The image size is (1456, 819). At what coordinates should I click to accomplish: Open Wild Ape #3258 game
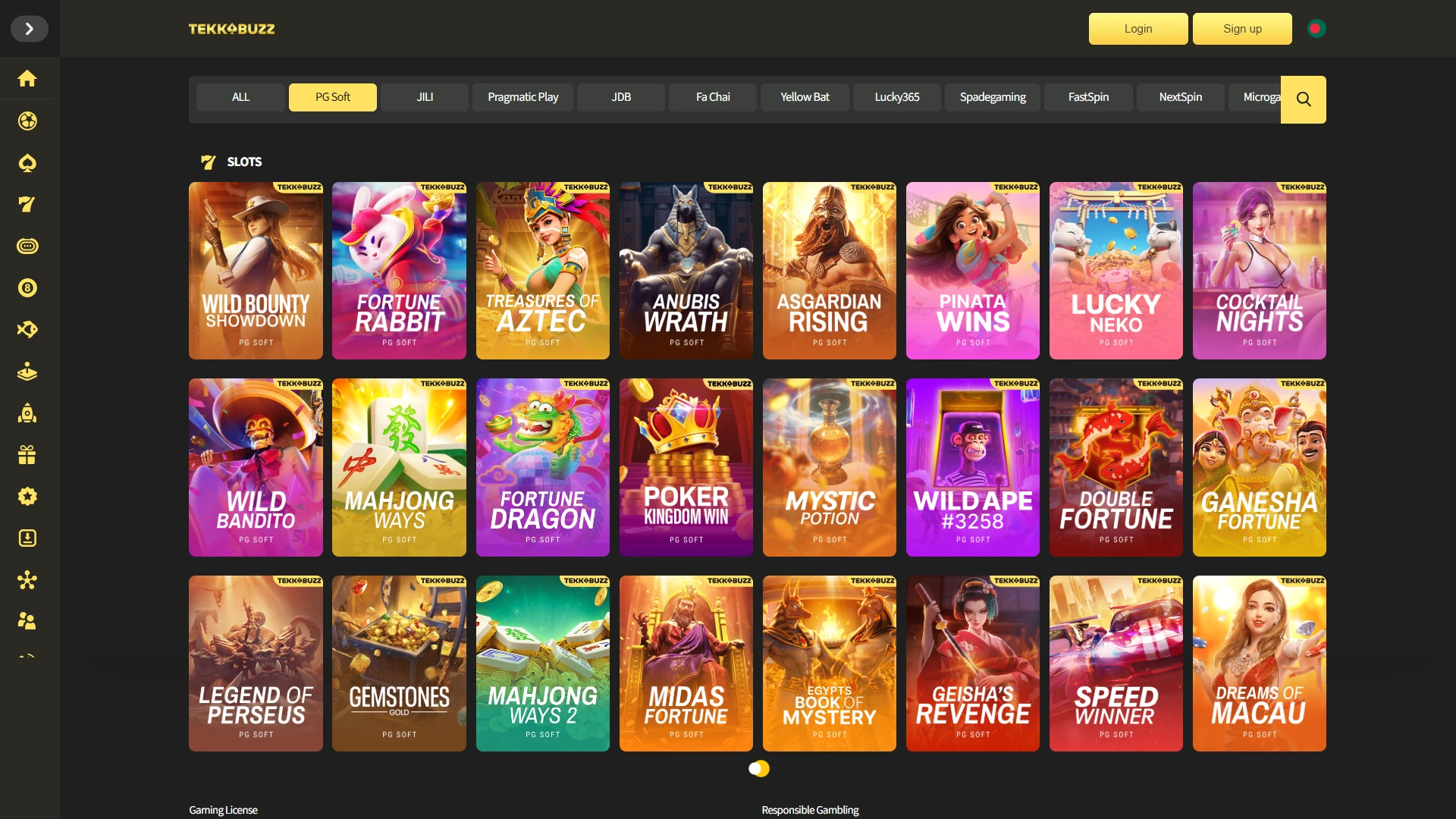pos(973,468)
